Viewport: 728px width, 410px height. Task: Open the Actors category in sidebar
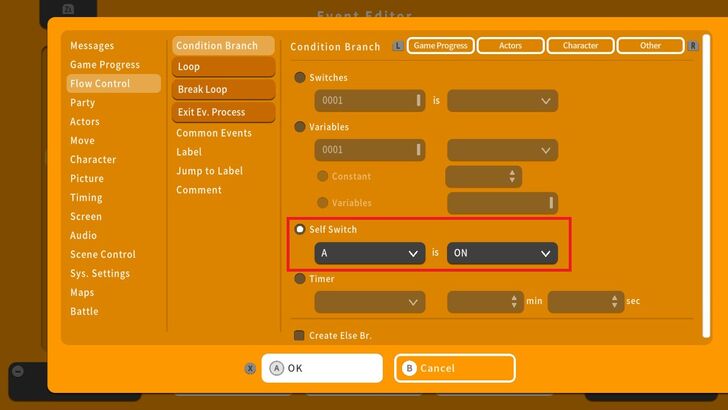(x=84, y=122)
